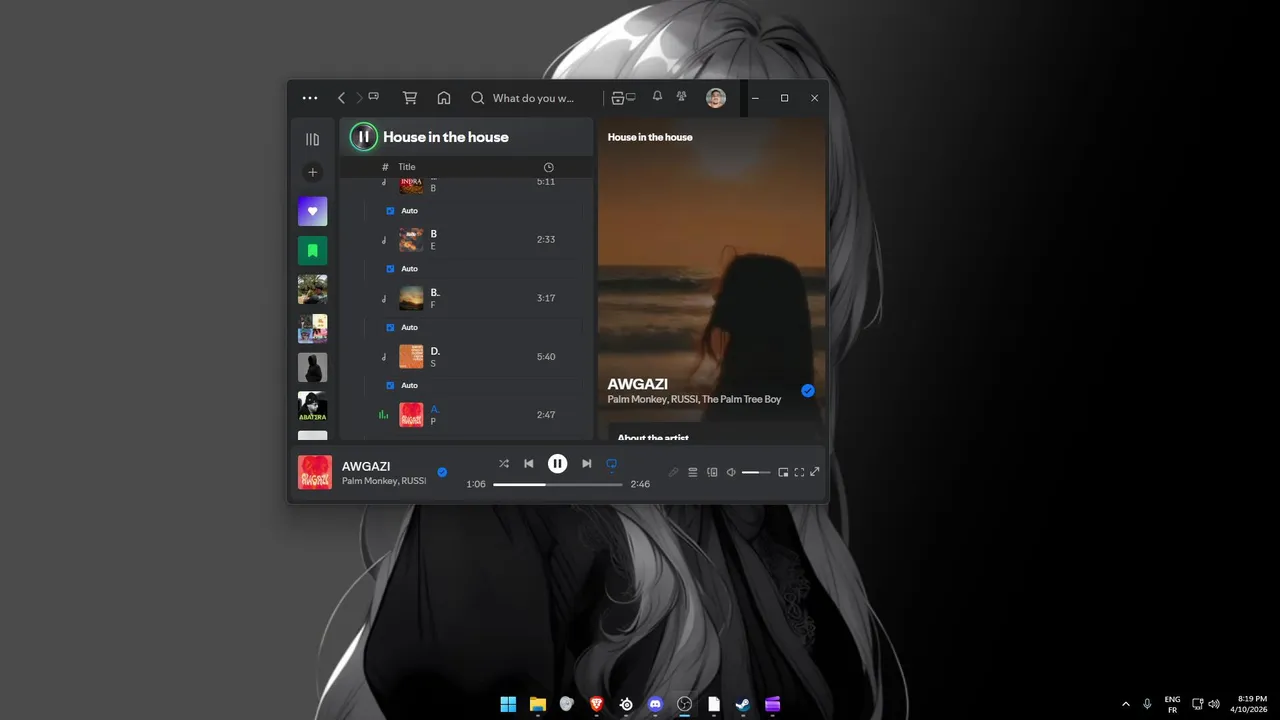Click 'Palm Monkey, RUSSI' in the player bar
This screenshot has width=1280, height=720.
click(x=384, y=481)
